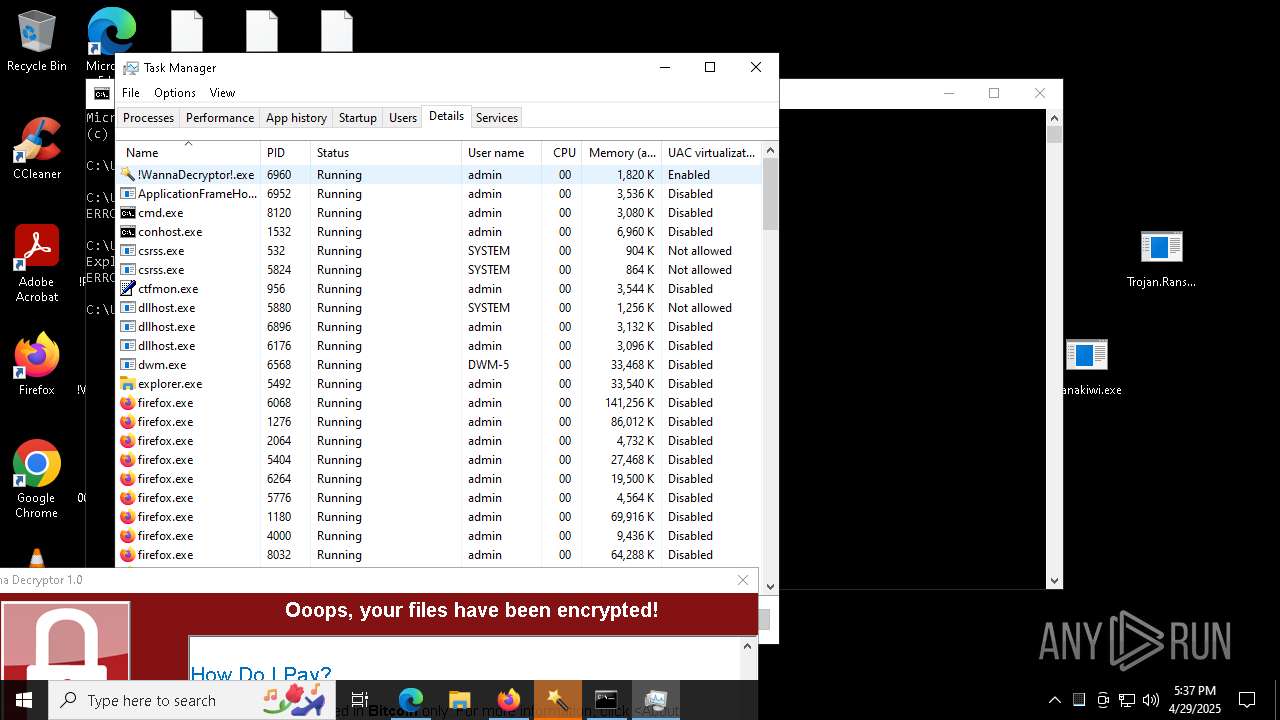Open File Explorer from the taskbar

point(459,700)
